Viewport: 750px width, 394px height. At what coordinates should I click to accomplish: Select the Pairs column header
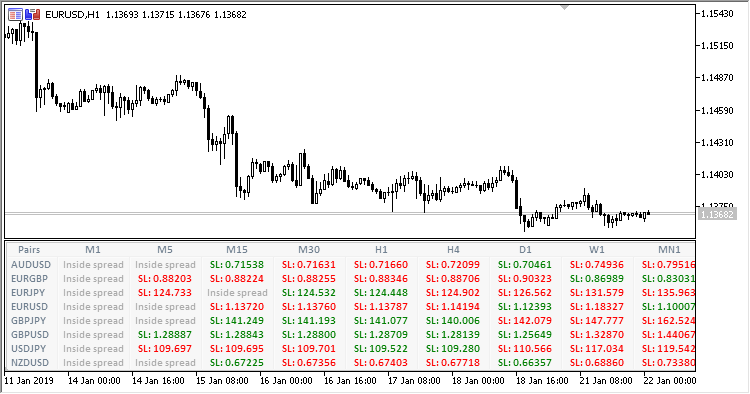click(29, 250)
